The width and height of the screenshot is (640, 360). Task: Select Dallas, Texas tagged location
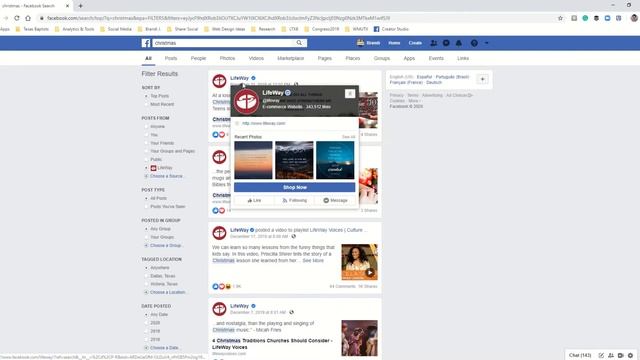(x=164, y=276)
